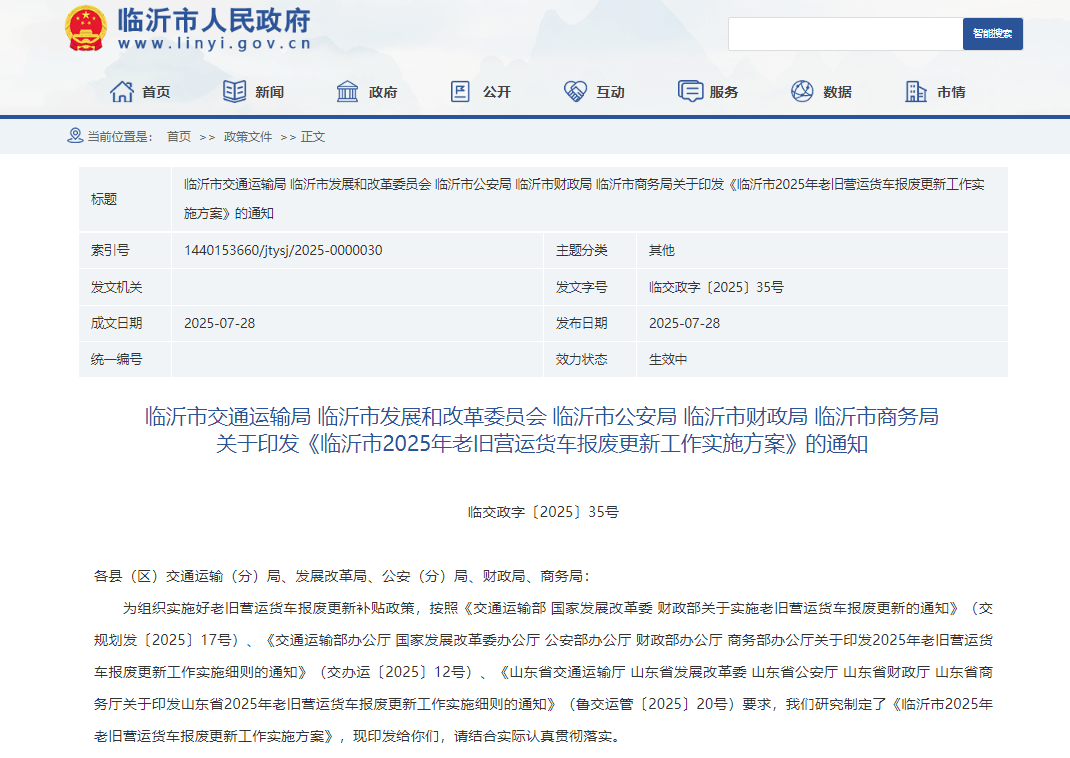Screen dimensions: 1070x758
Task: Focus the search input field
Action: point(845,34)
